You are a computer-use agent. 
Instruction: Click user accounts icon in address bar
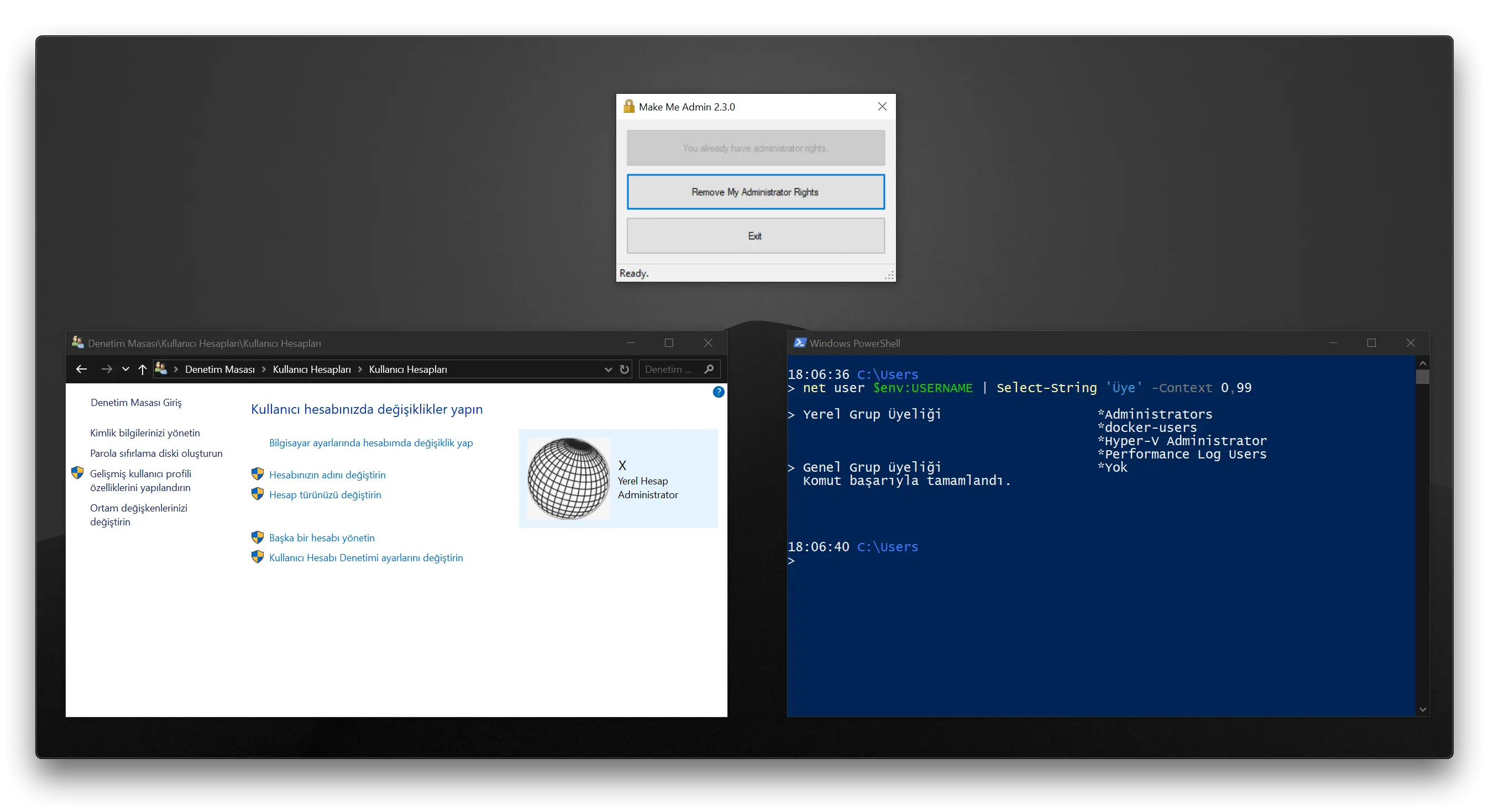pos(161,368)
